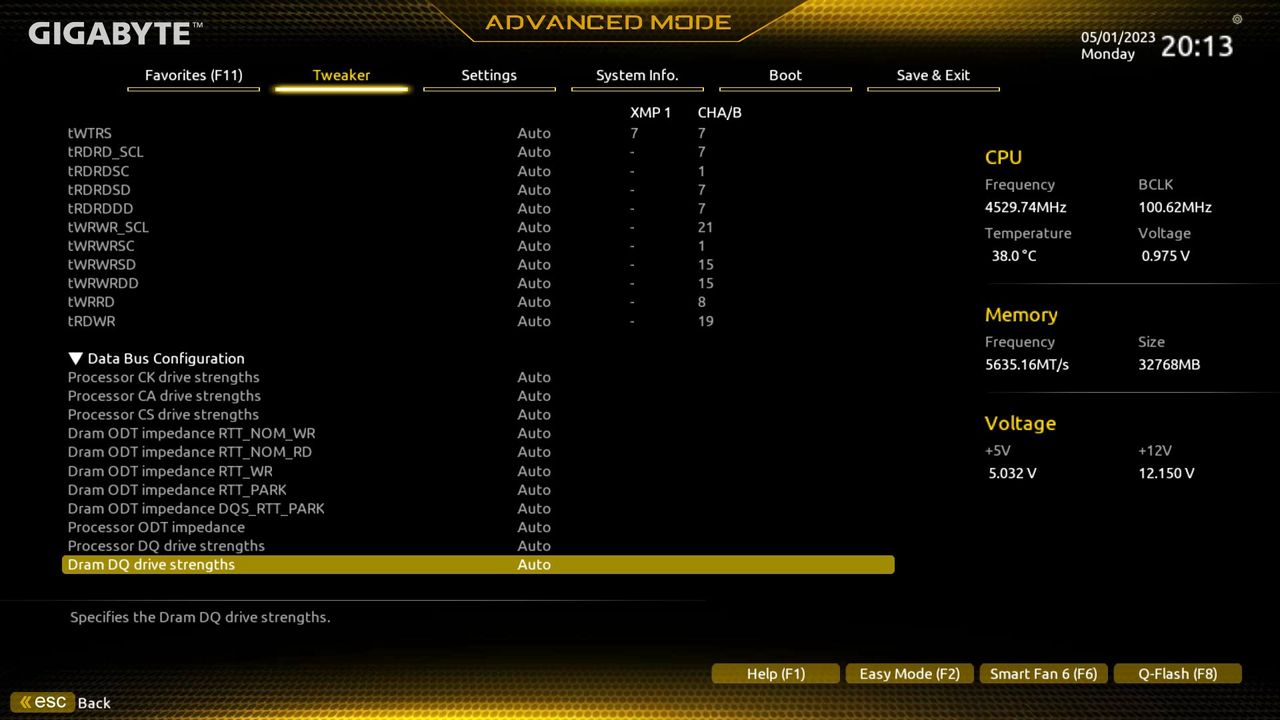Go to the Boot tab
Image resolution: width=1280 pixels, height=720 pixels.
pyautogui.click(x=785, y=76)
